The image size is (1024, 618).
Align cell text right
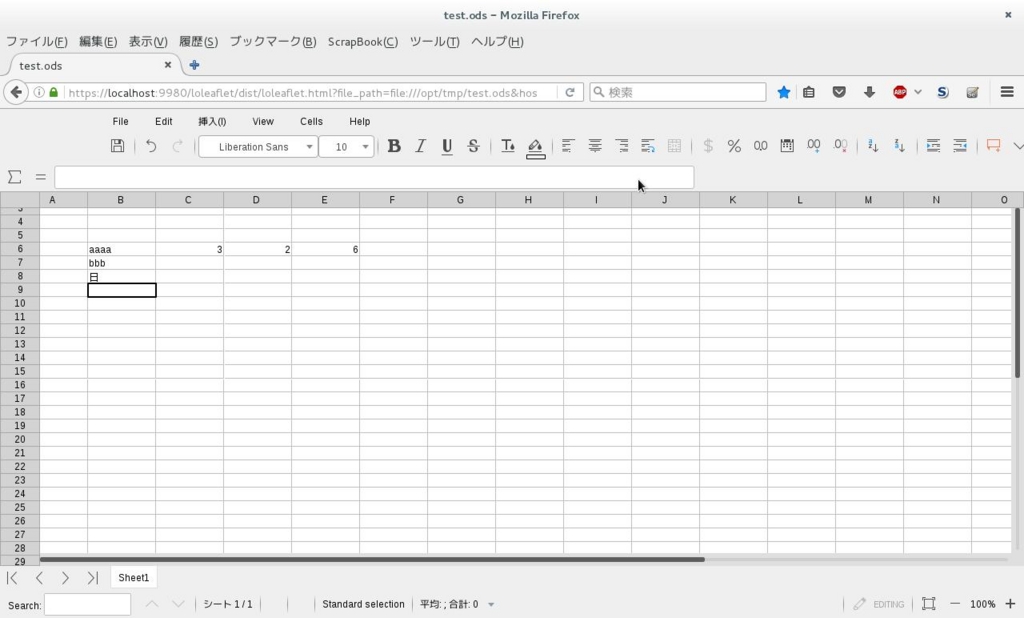(x=621, y=146)
